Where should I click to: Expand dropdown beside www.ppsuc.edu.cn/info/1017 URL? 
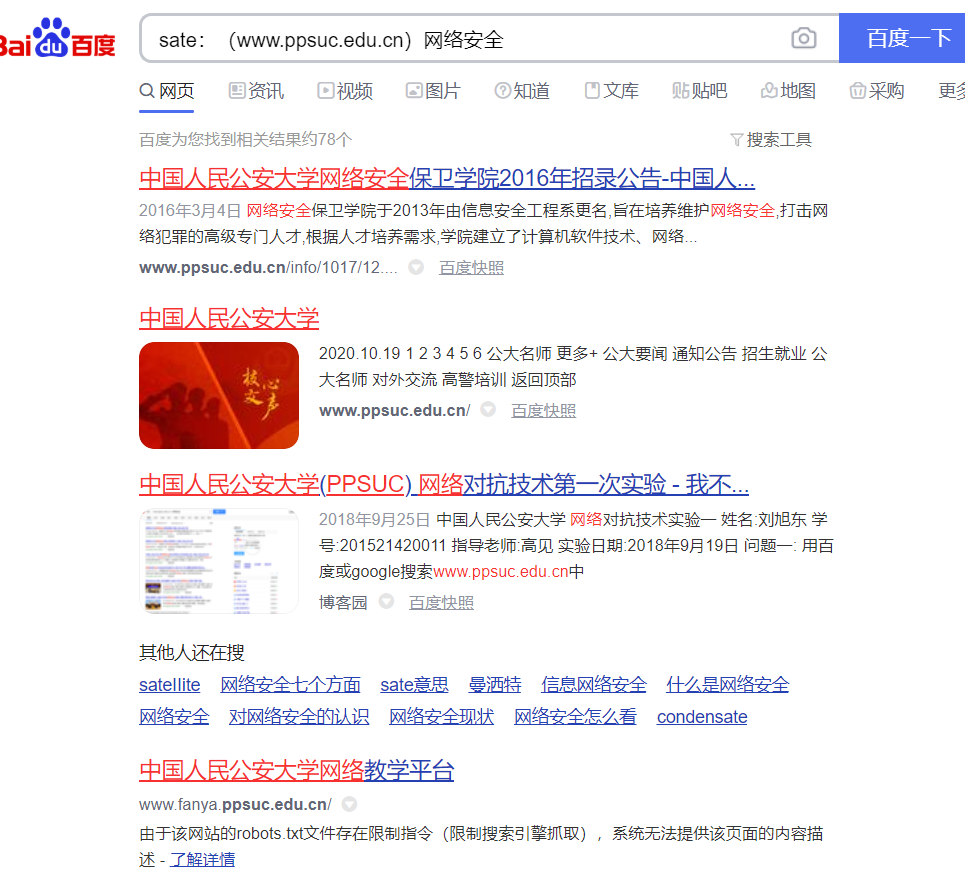click(x=416, y=267)
